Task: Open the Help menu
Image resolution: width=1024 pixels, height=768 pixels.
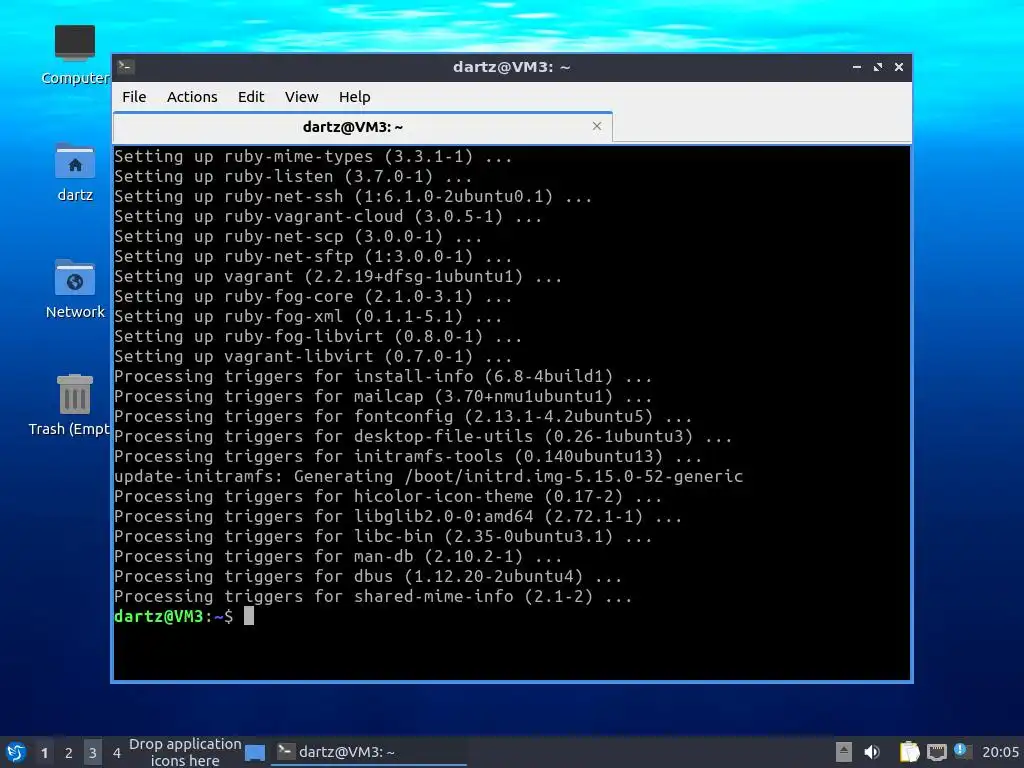Action: coord(355,97)
